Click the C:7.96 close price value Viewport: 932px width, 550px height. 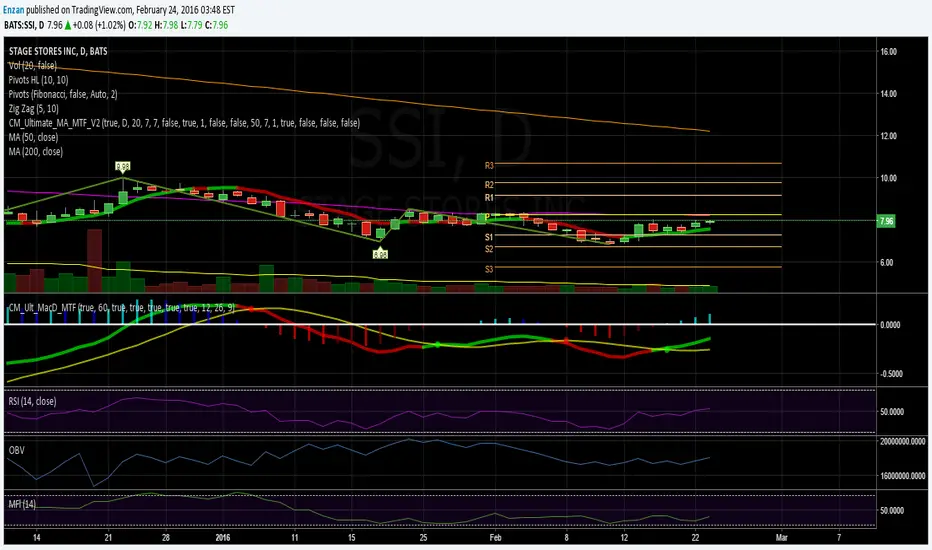(216, 25)
